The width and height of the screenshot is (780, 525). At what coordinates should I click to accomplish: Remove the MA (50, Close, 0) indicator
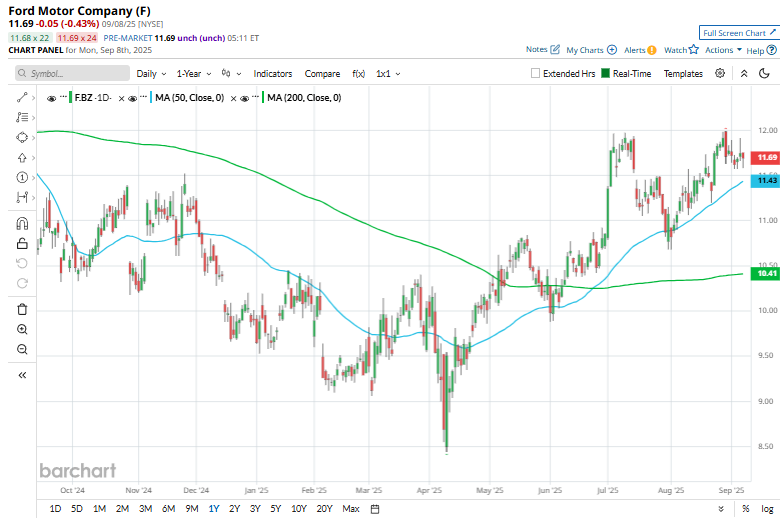pos(233,99)
